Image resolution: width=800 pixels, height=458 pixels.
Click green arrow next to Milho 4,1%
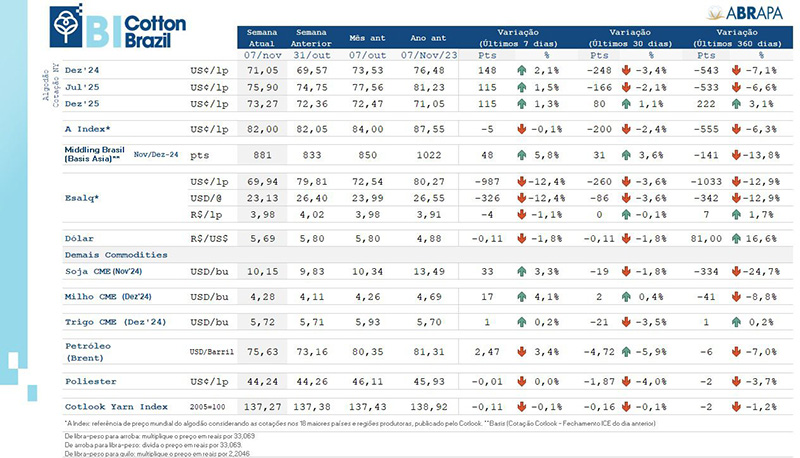tap(521, 296)
